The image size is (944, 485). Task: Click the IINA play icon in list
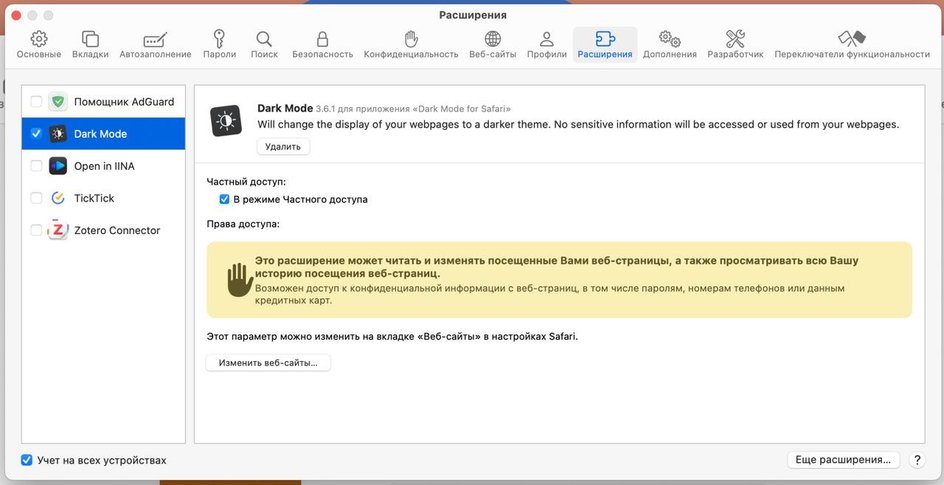[x=58, y=165]
